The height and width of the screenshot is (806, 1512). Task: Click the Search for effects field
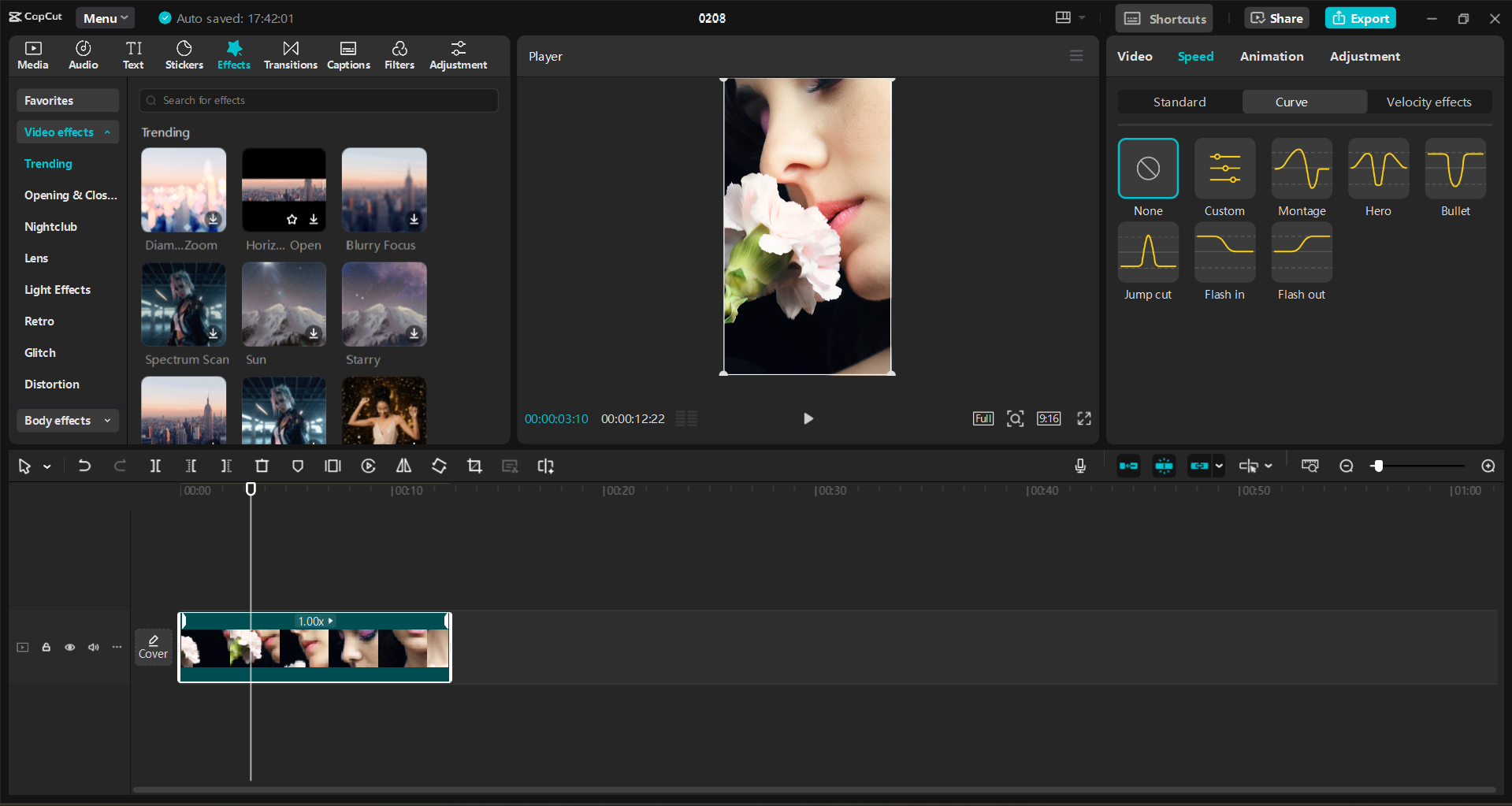coord(318,100)
